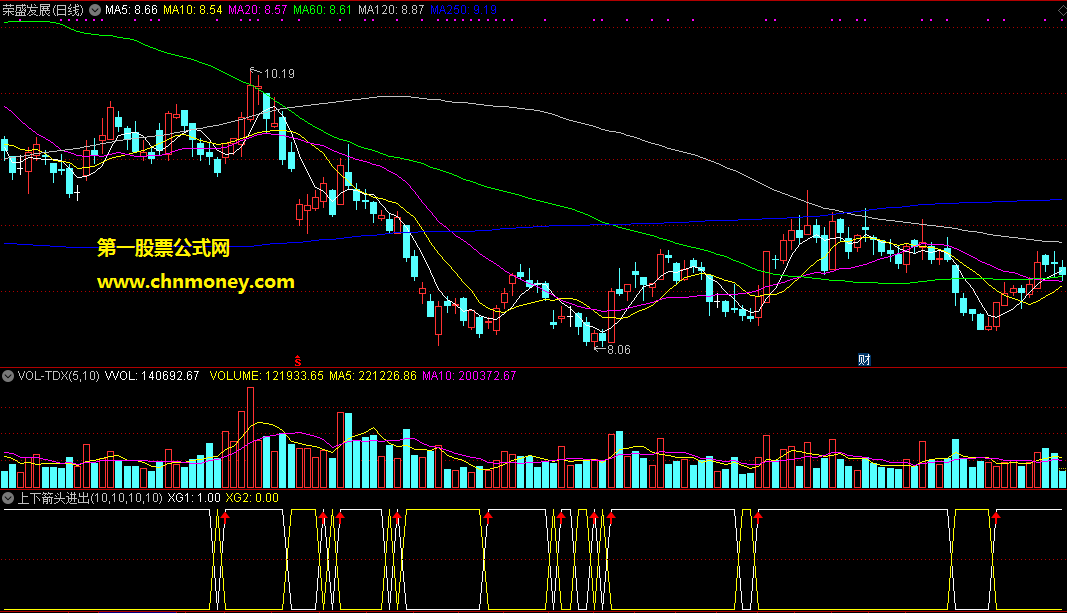This screenshot has height=613, width=1067.
Task: Click the VOLUME: 121933.65 value
Action: pos(266,376)
